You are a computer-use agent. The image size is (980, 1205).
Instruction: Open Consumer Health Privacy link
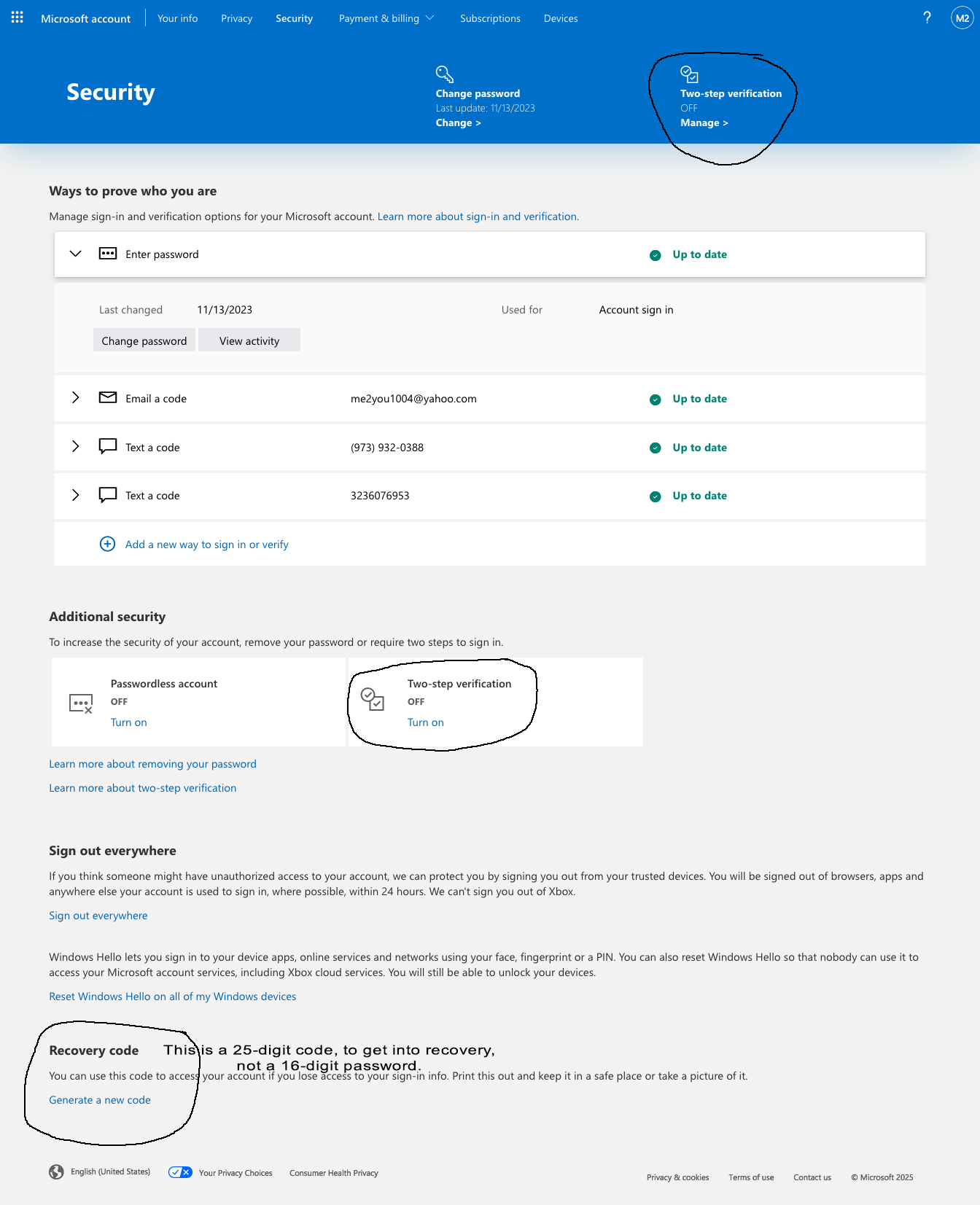[334, 1173]
